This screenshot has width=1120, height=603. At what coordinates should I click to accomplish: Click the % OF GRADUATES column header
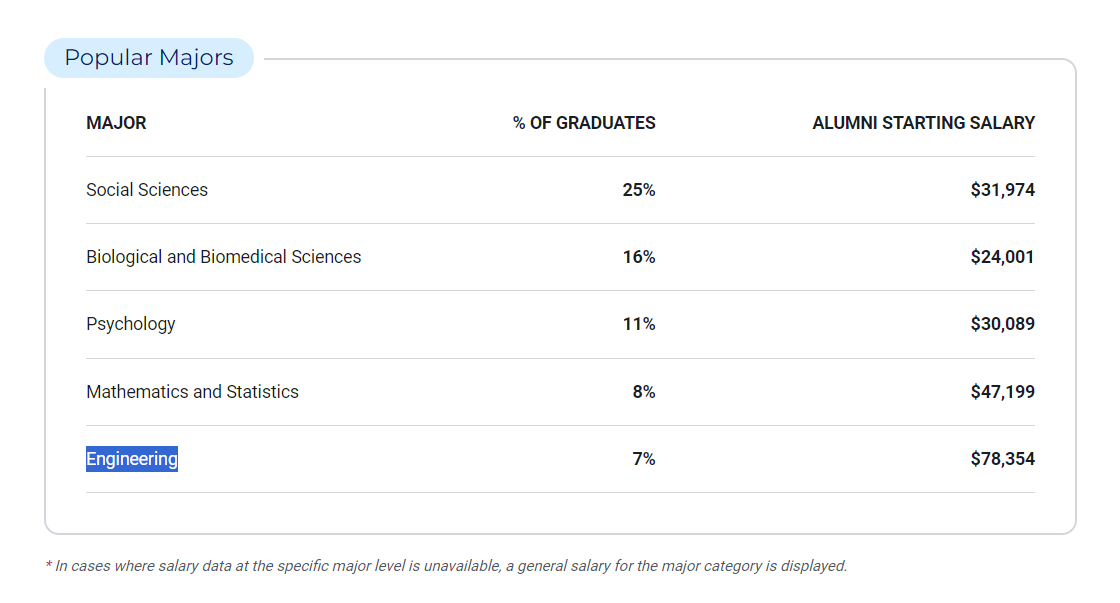coord(584,123)
